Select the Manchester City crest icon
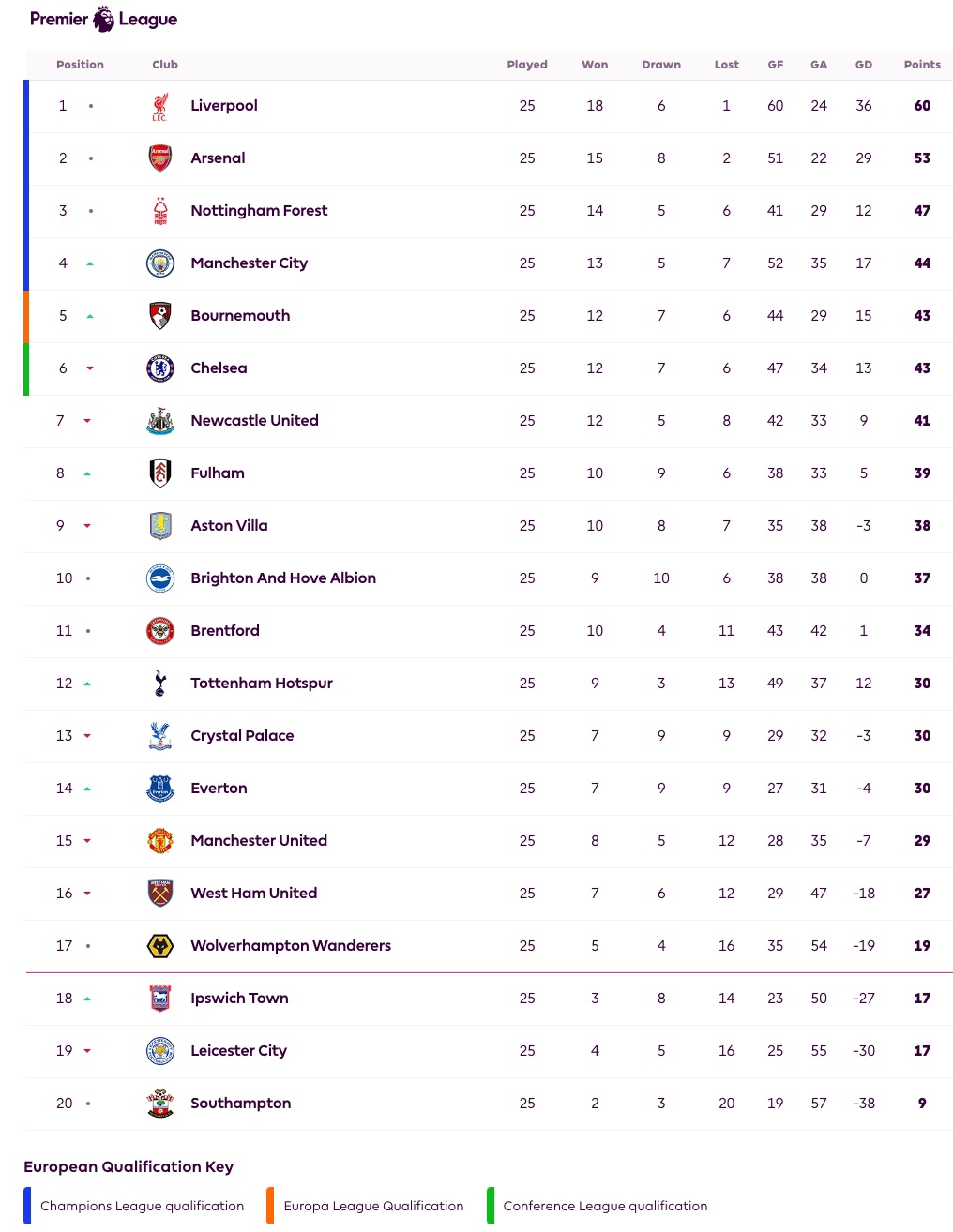Viewport: 953px width, 1232px height. pos(160,263)
